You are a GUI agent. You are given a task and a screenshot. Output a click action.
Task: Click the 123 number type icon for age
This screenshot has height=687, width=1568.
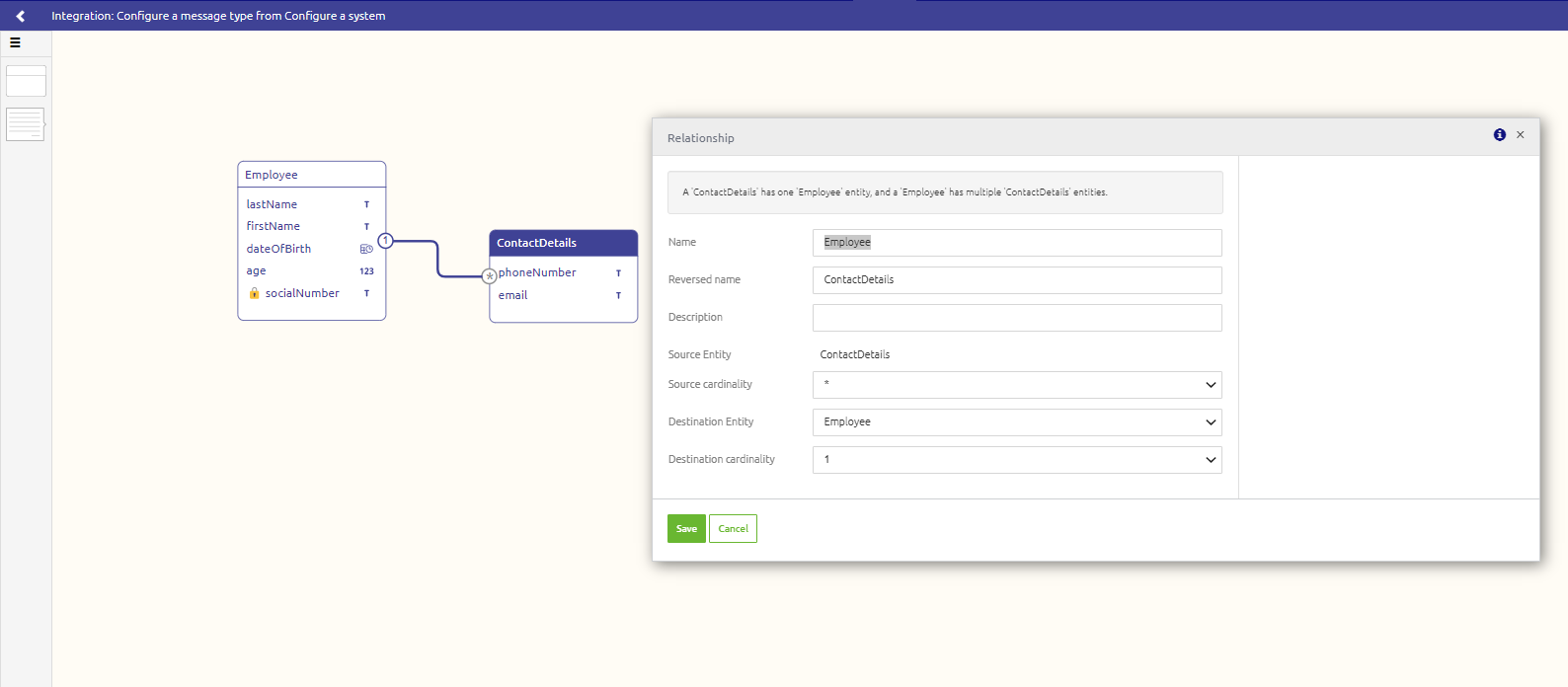(366, 271)
